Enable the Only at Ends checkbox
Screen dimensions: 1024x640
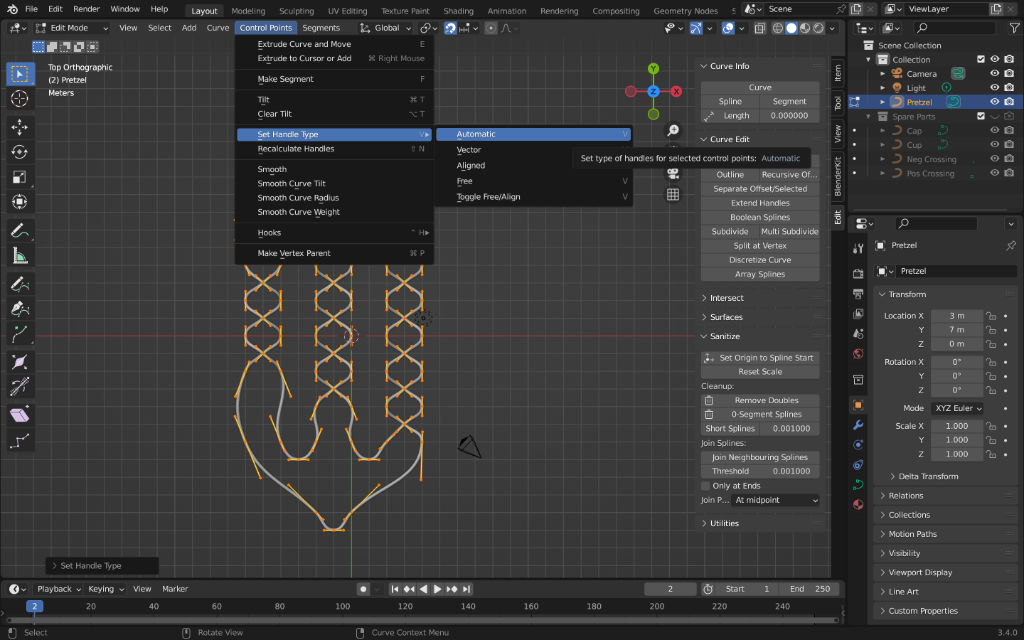point(706,486)
